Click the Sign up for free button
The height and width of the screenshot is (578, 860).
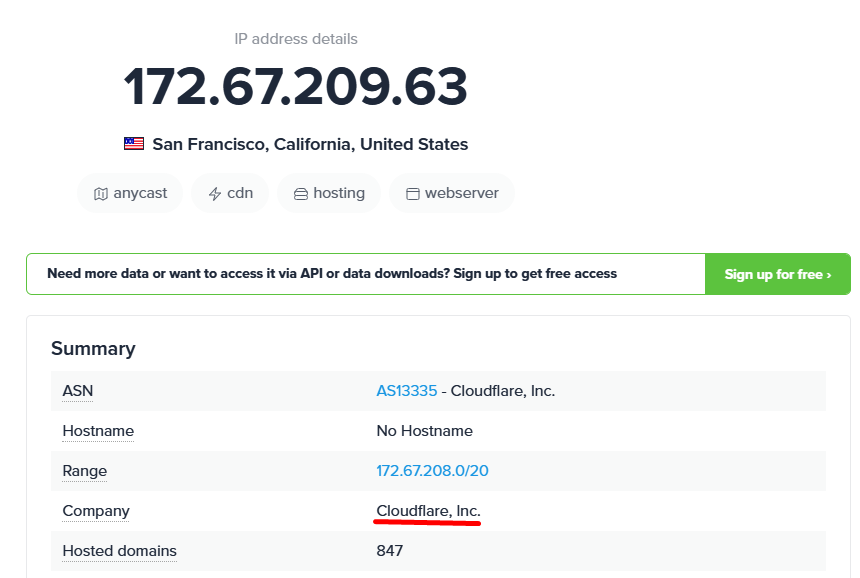(778, 274)
